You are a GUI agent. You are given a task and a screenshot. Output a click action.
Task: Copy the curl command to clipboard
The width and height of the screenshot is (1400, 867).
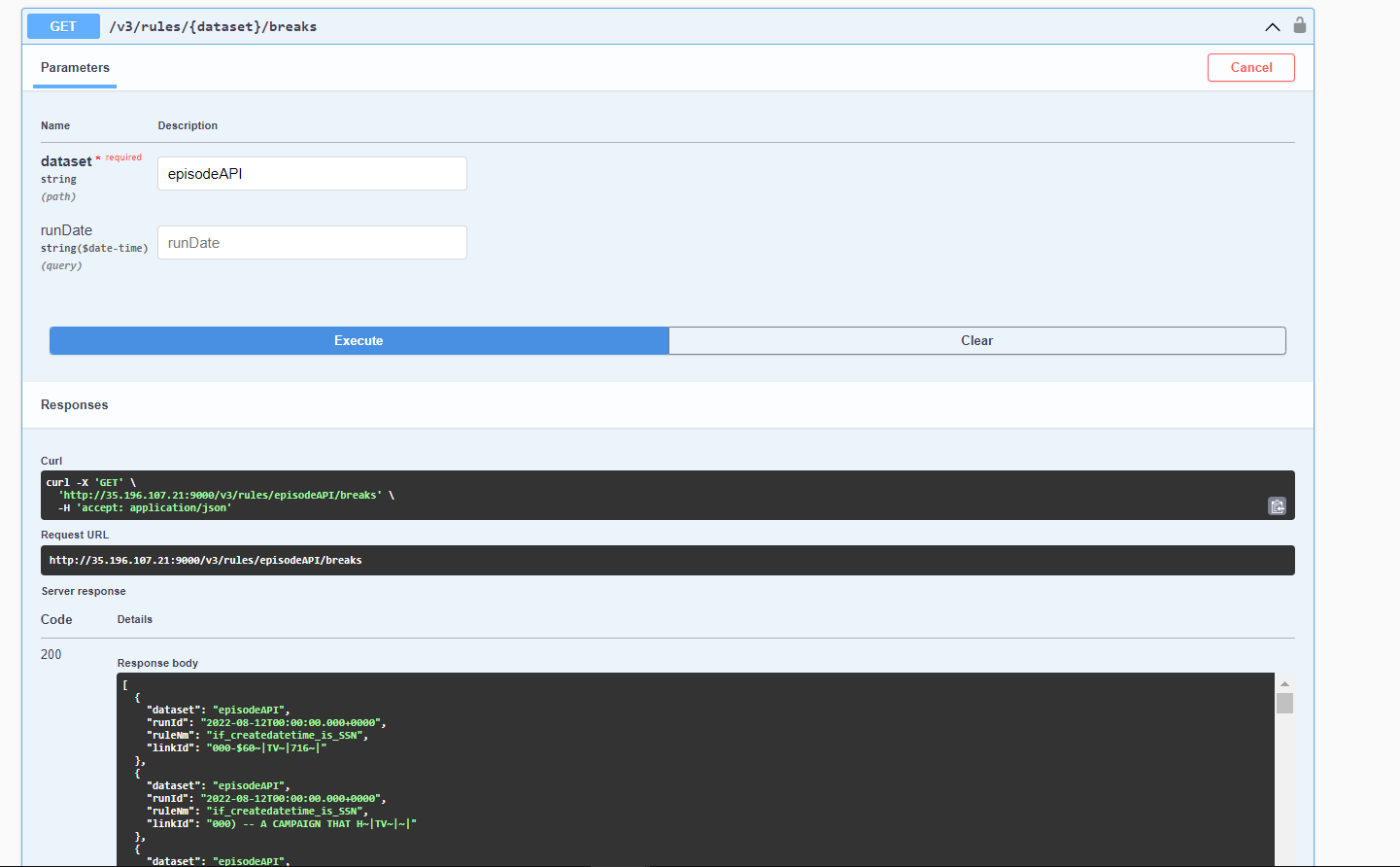[1277, 505]
